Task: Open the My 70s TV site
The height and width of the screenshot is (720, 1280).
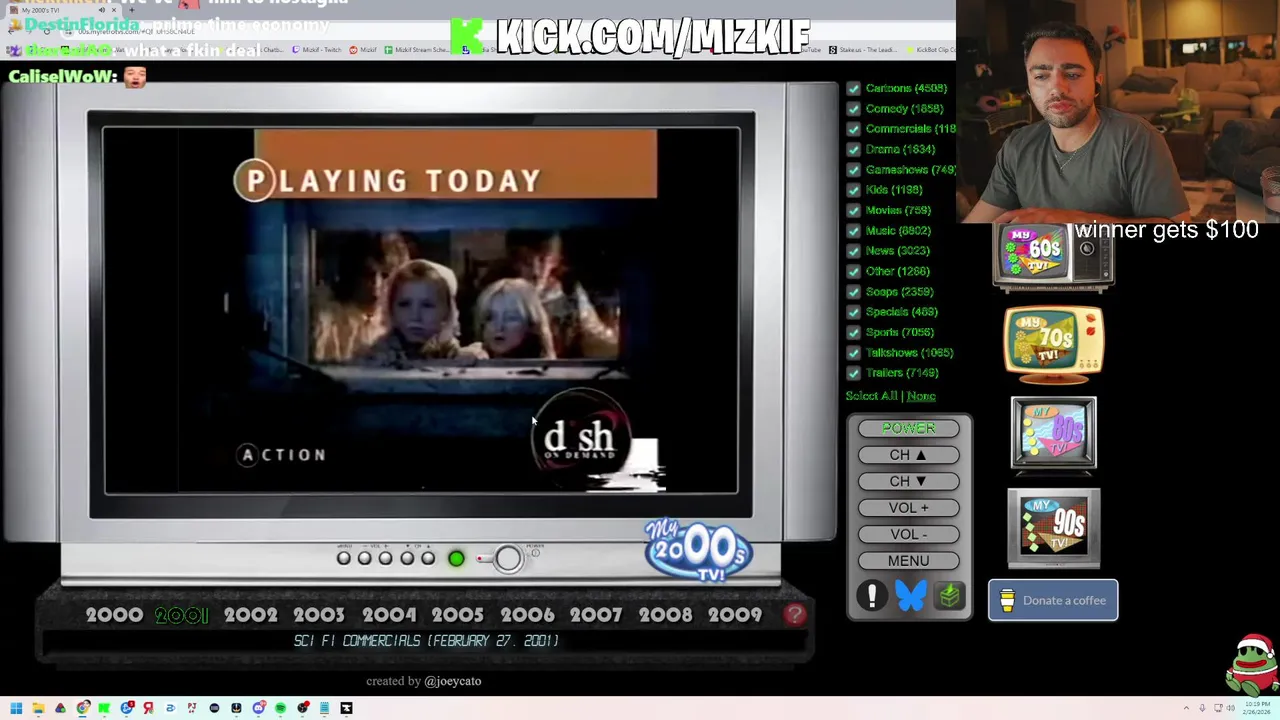Action: [1054, 345]
